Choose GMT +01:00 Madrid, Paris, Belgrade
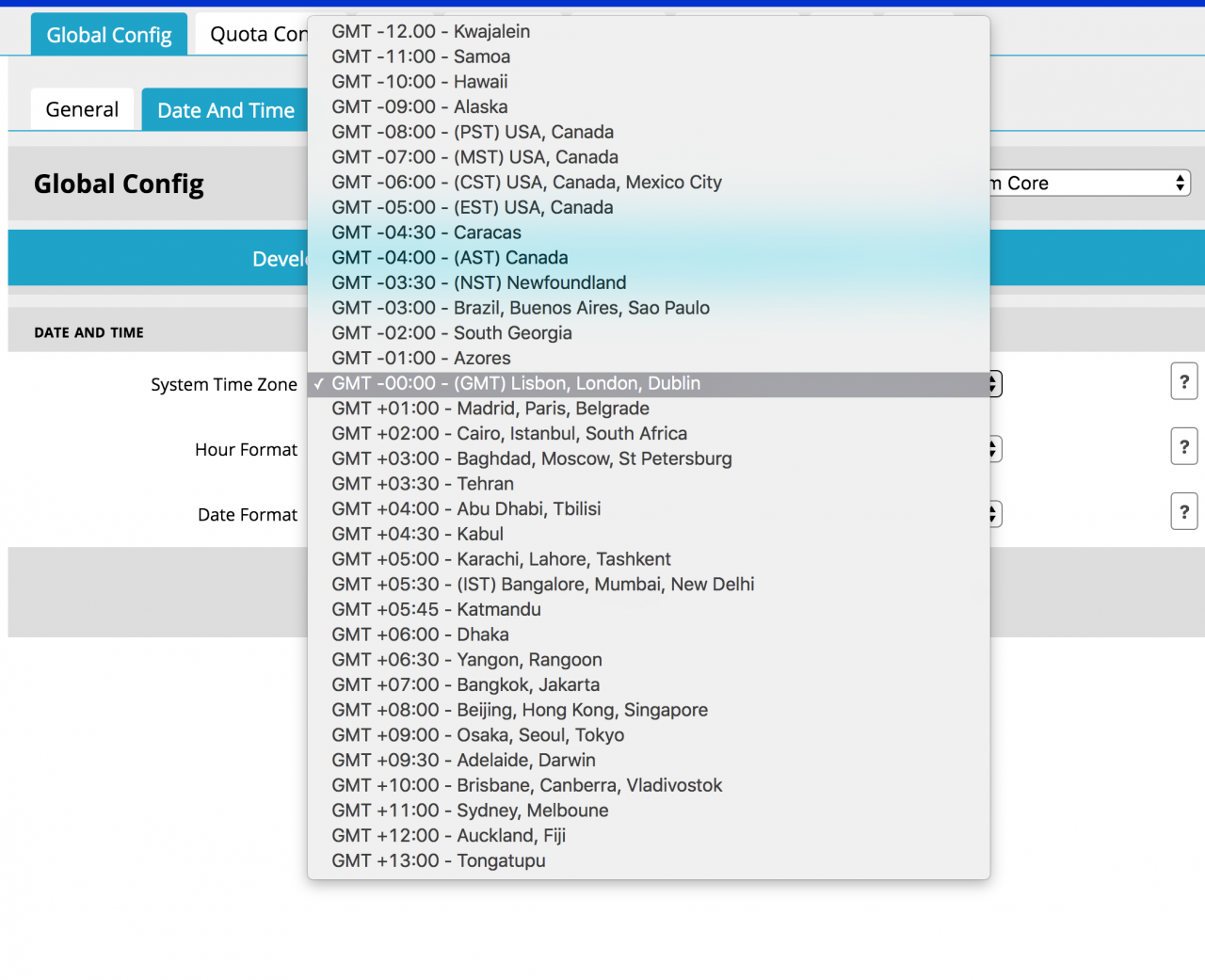This screenshot has height=980, width=1205. click(x=490, y=409)
